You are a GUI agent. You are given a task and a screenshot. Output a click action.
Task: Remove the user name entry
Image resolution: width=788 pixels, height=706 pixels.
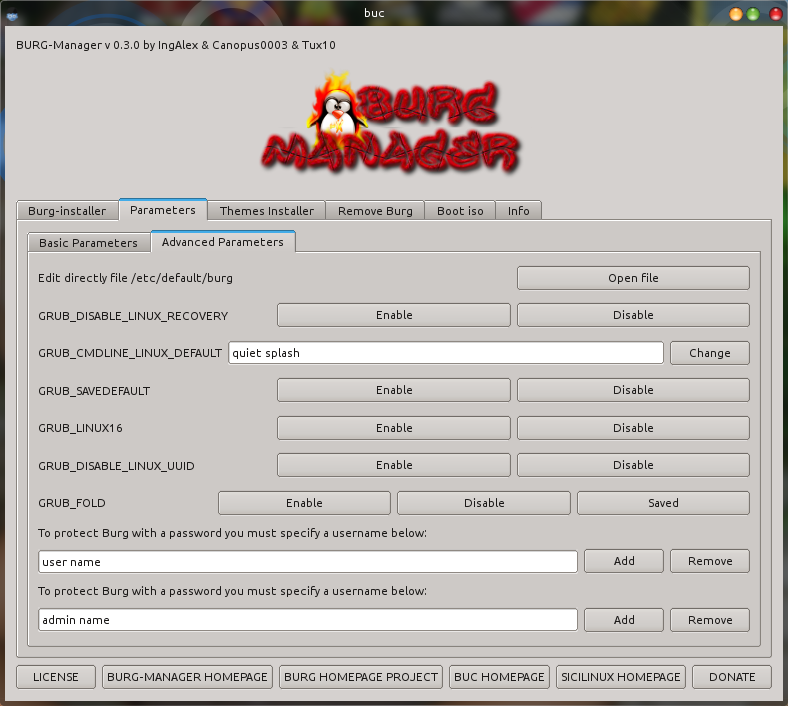[709, 561]
